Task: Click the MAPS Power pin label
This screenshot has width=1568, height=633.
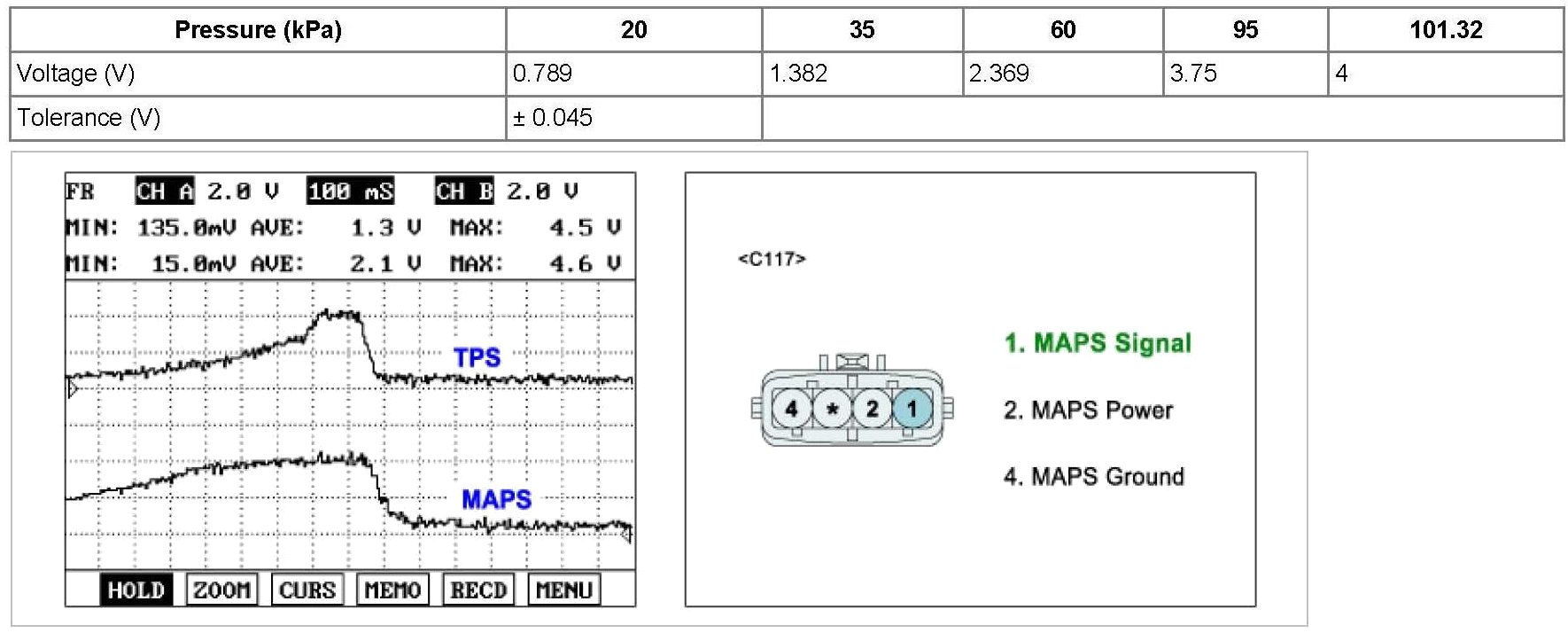Action: [1088, 410]
